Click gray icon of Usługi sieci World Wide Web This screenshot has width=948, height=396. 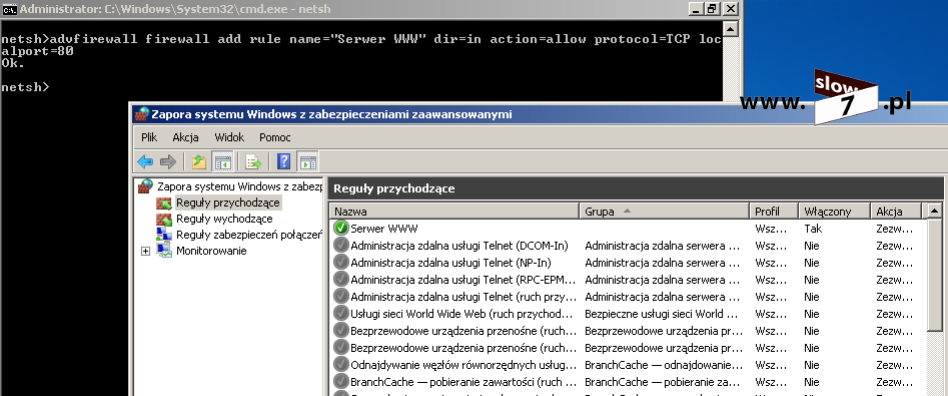[x=341, y=314]
